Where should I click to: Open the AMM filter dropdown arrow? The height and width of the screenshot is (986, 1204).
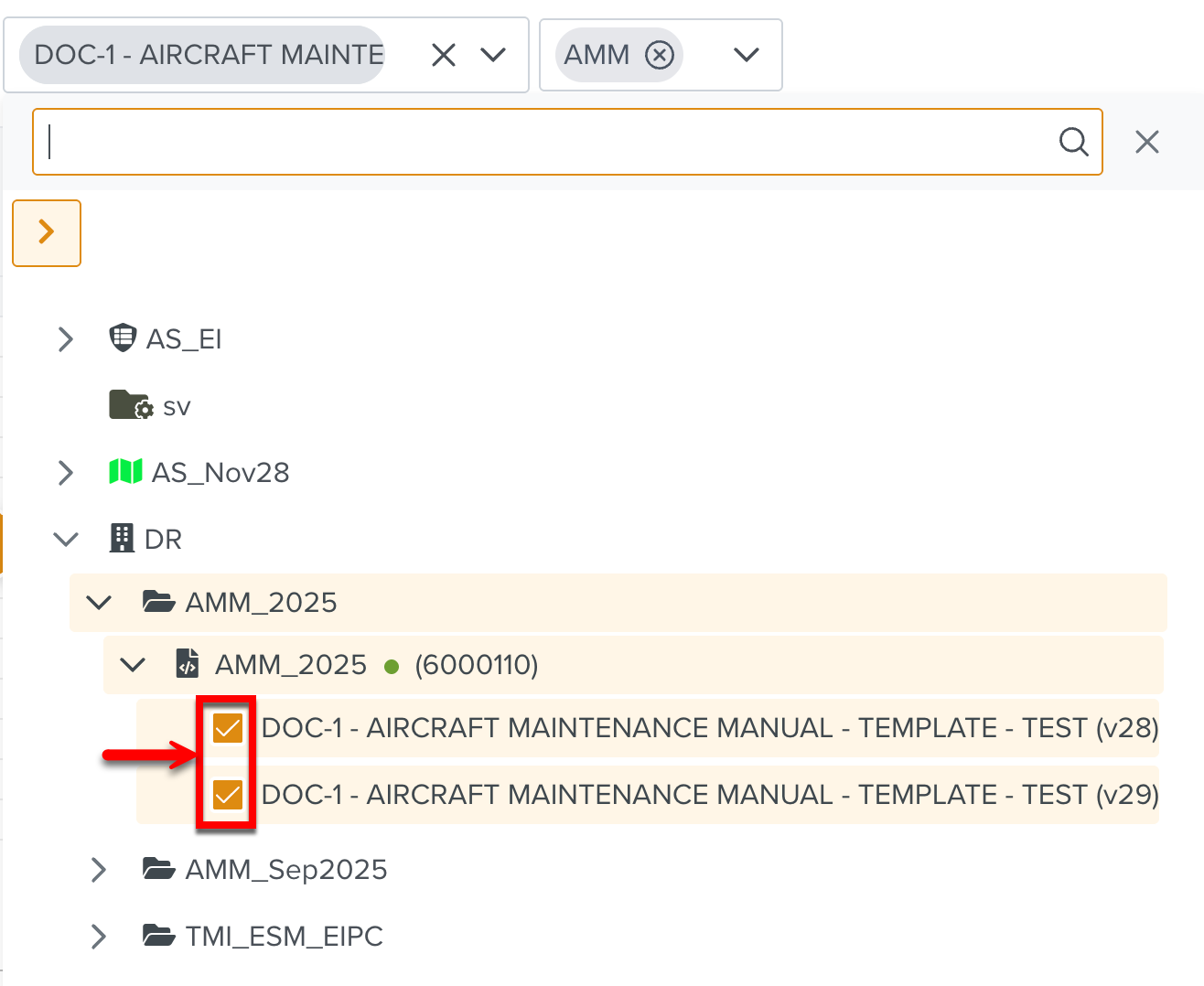tap(747, 55)
